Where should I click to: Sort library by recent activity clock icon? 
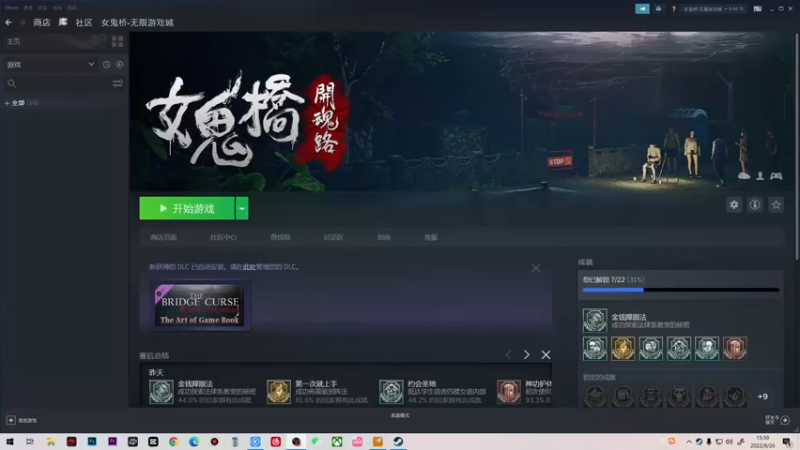click(106, 64)
